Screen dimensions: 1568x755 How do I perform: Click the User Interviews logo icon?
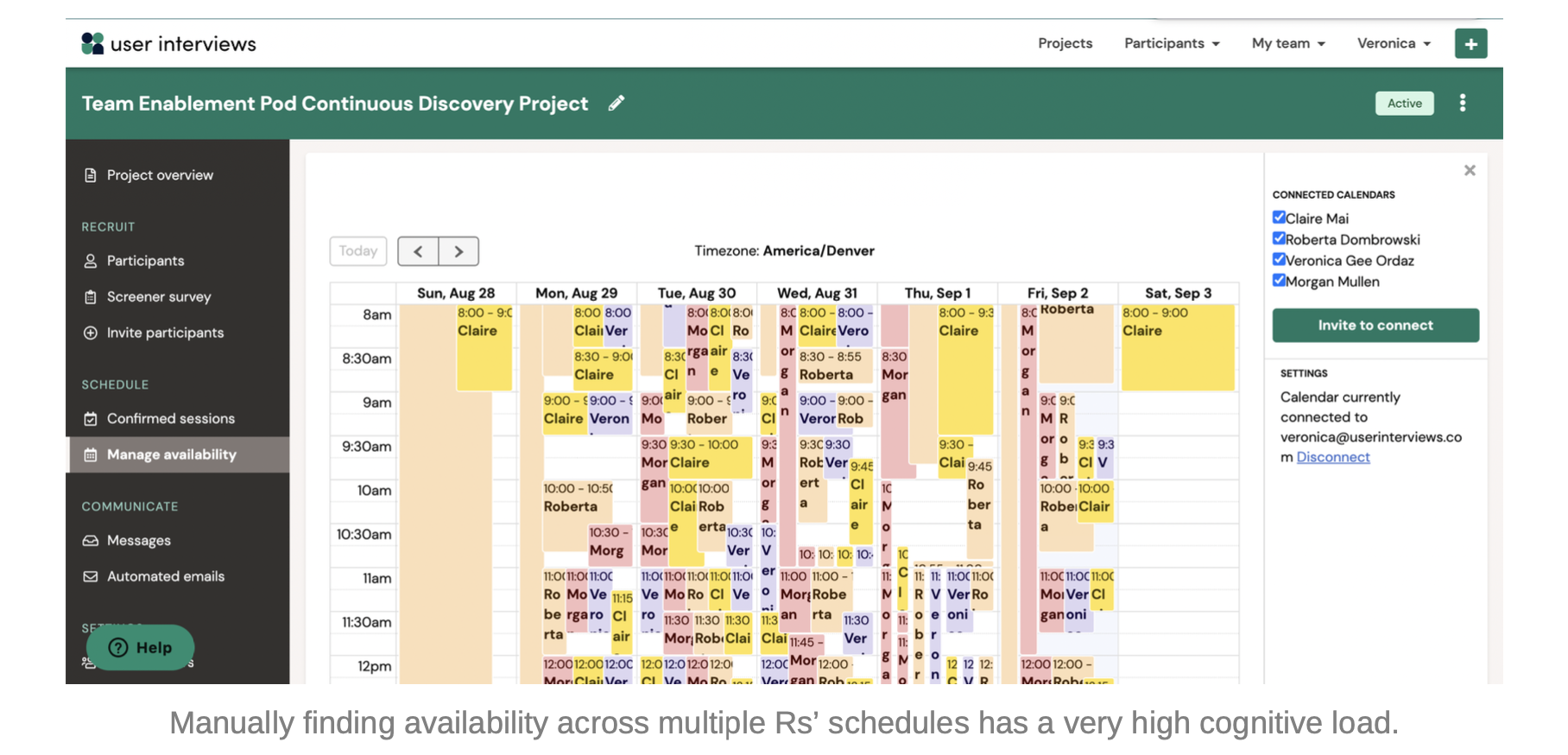[92, 43]
